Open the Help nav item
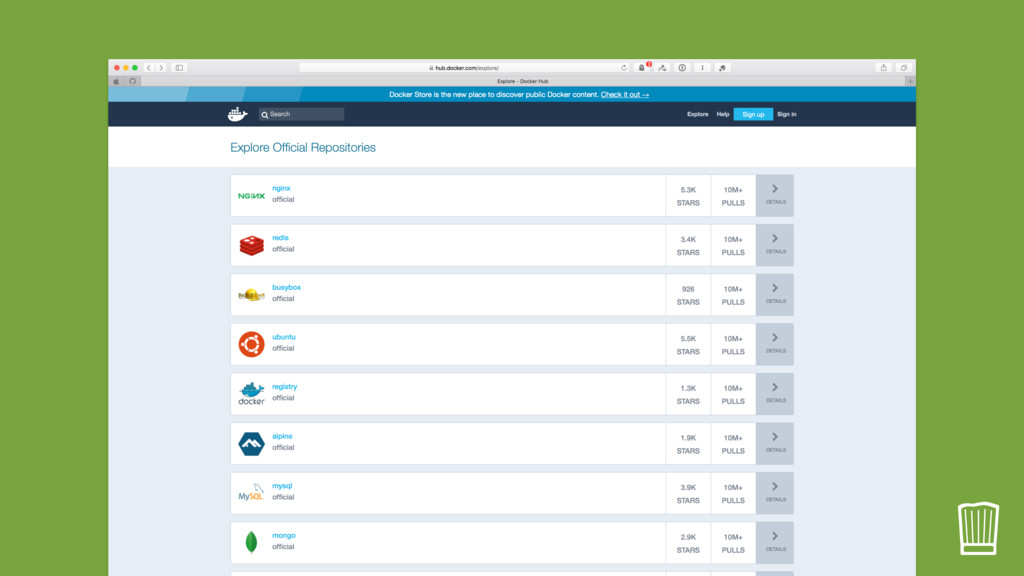 722,114
